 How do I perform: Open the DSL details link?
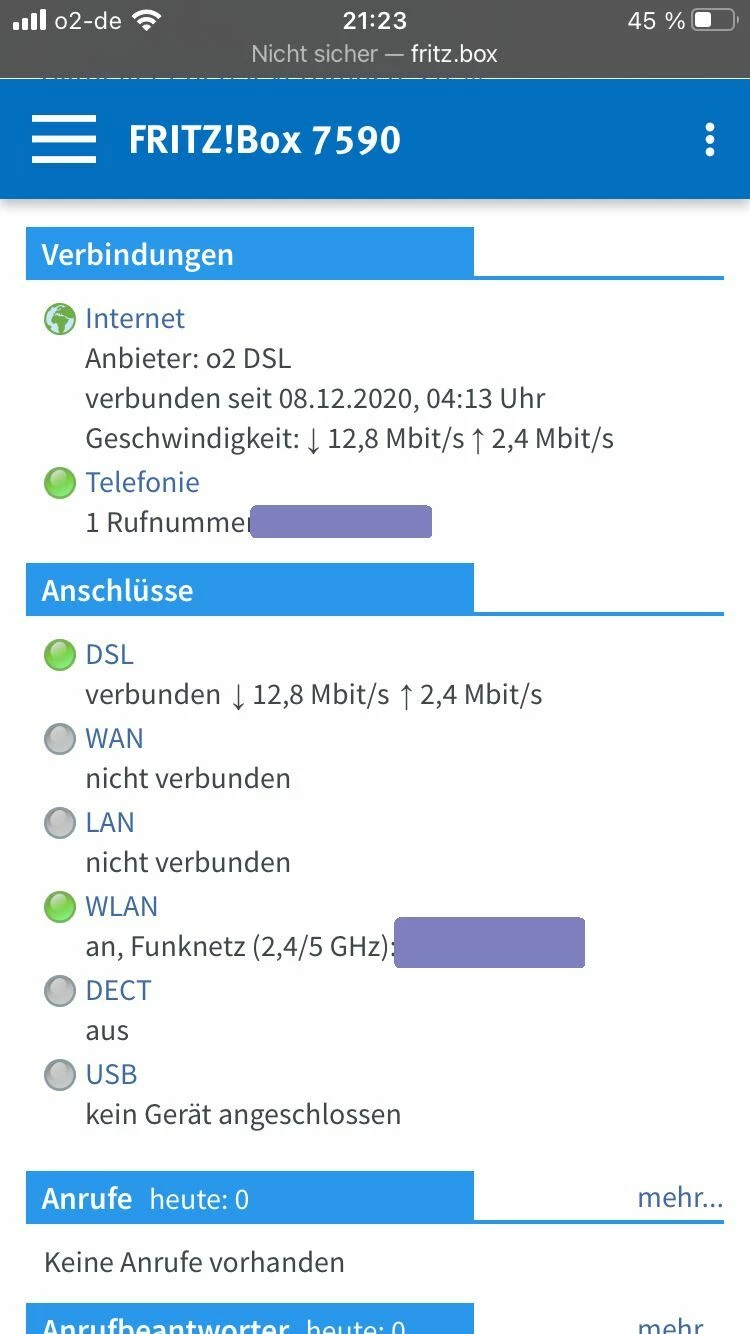point(109,655)
